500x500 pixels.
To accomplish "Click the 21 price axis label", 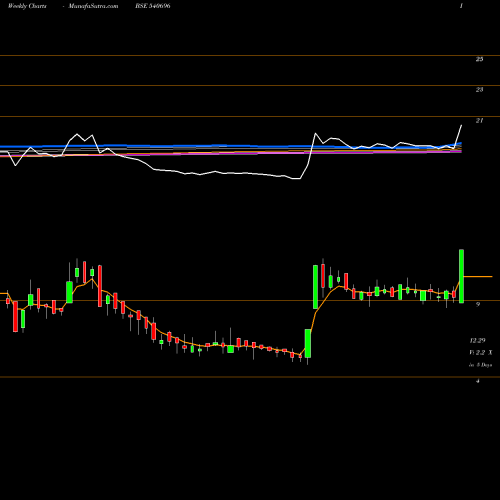I will coord(479,120).
